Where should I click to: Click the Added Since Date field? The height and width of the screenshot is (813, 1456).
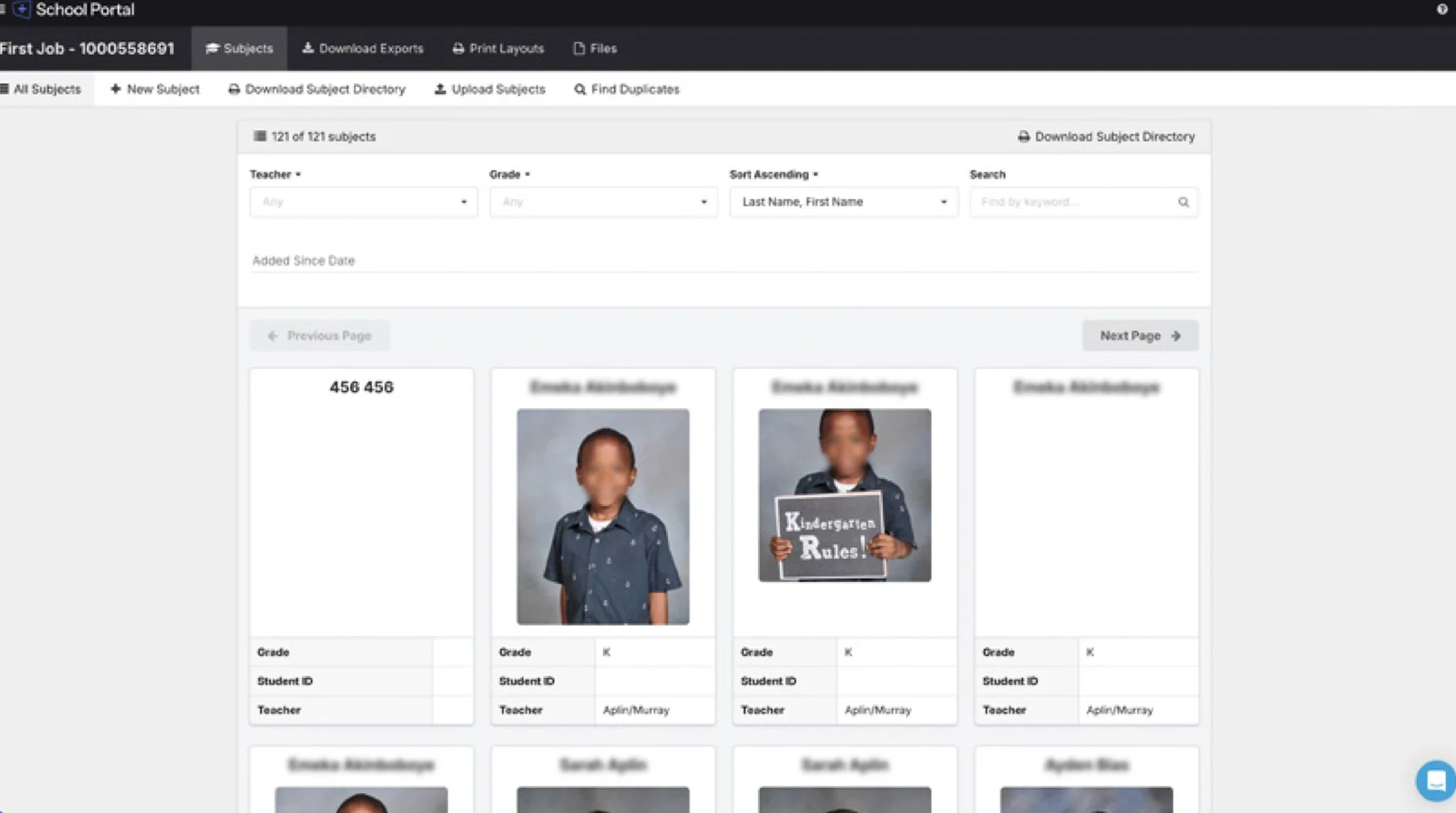point(724,261)
